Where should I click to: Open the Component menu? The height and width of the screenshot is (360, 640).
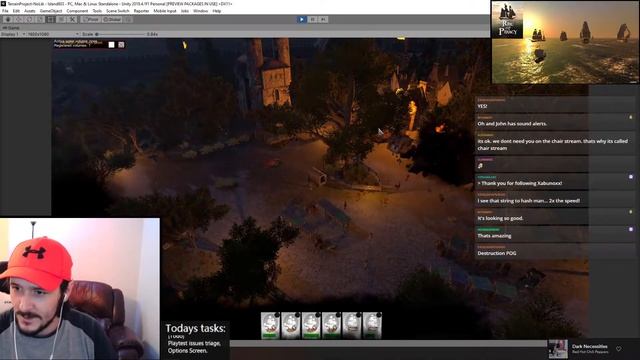(77, 11)
